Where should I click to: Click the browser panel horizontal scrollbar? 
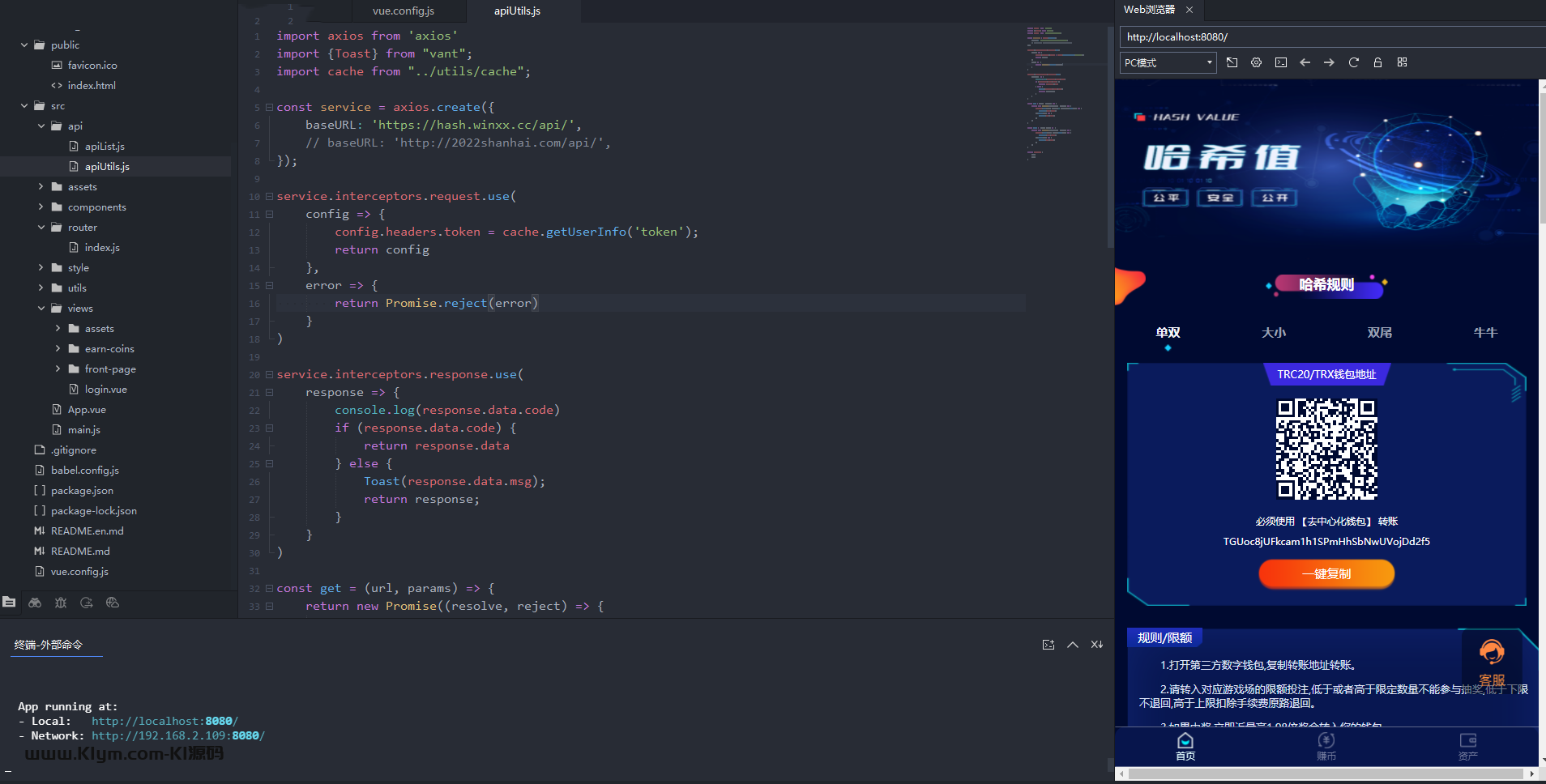pos(1326,774)
